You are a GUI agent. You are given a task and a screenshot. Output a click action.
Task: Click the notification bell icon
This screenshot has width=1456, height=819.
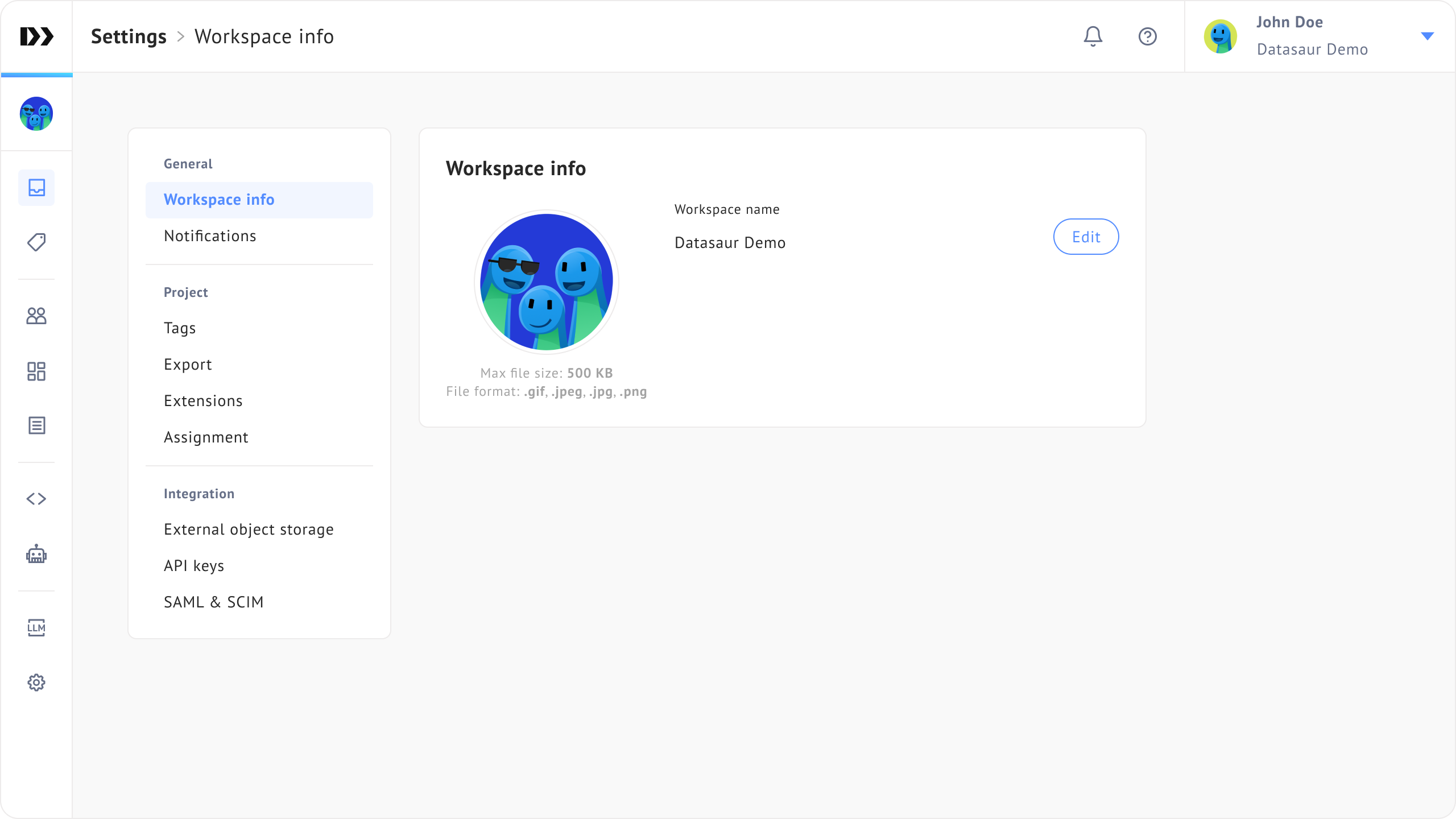tap(1093, 36)
